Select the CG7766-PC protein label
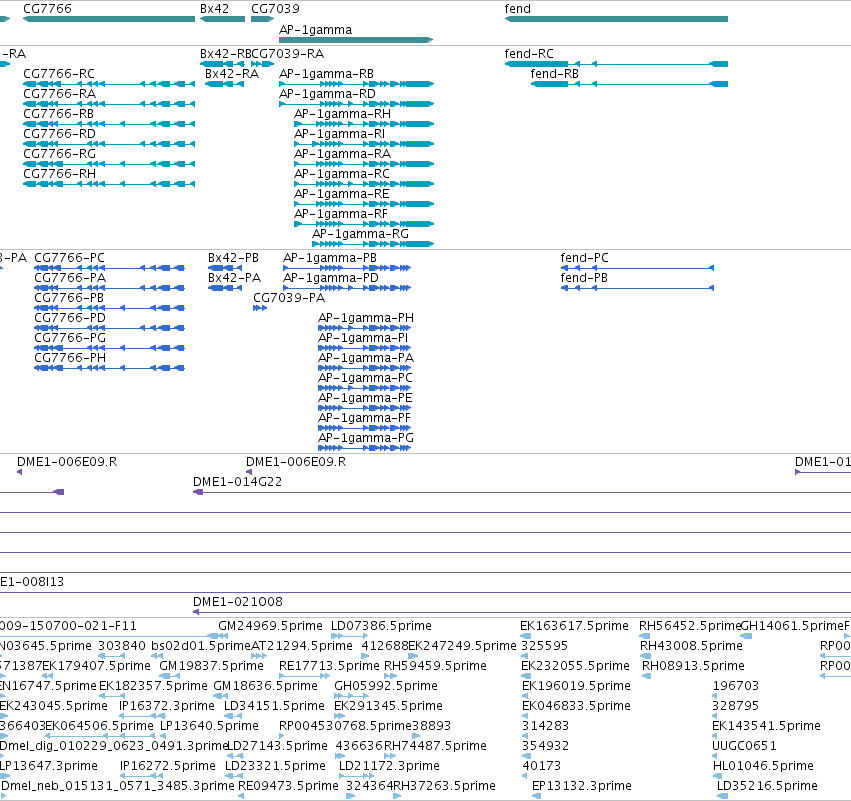Viewport: 851px width, 801px height. pos(69,258)
